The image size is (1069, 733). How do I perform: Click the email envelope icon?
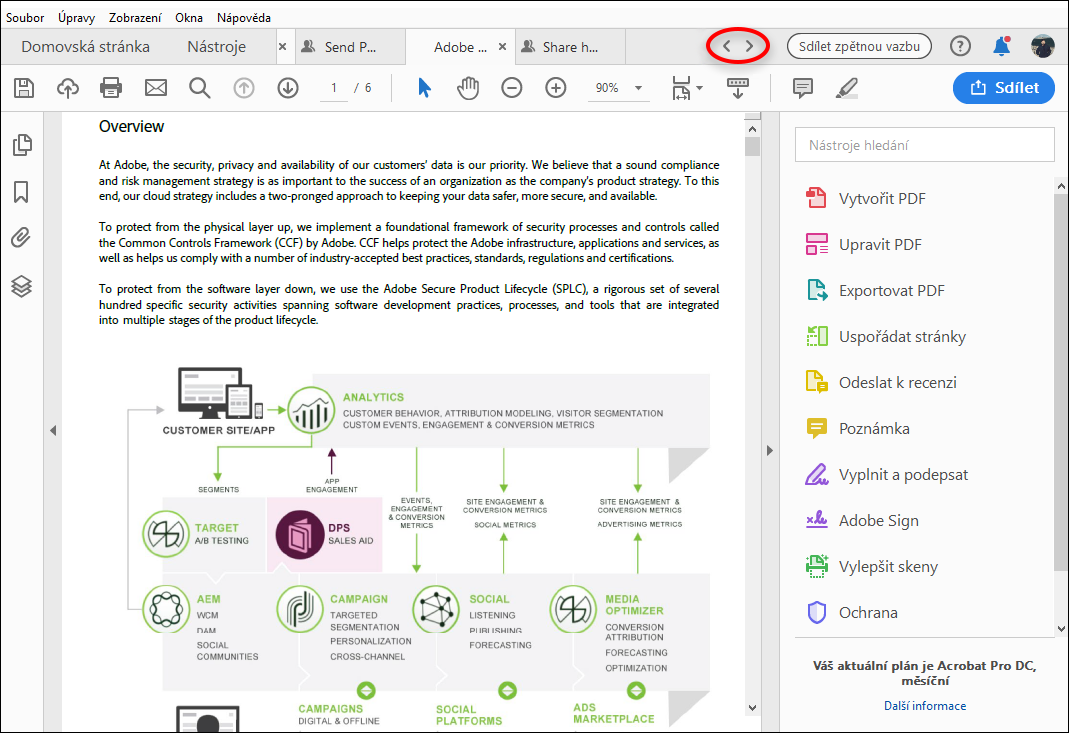coord(155,88)
